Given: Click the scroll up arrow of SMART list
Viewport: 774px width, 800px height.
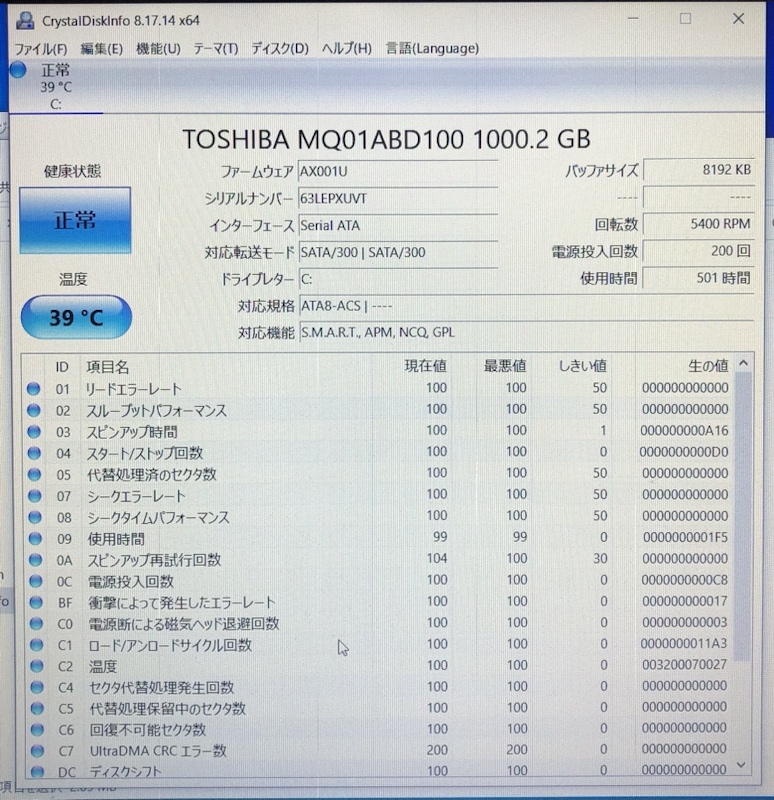Looking at the screenshot, I should (x=743, y=363).
